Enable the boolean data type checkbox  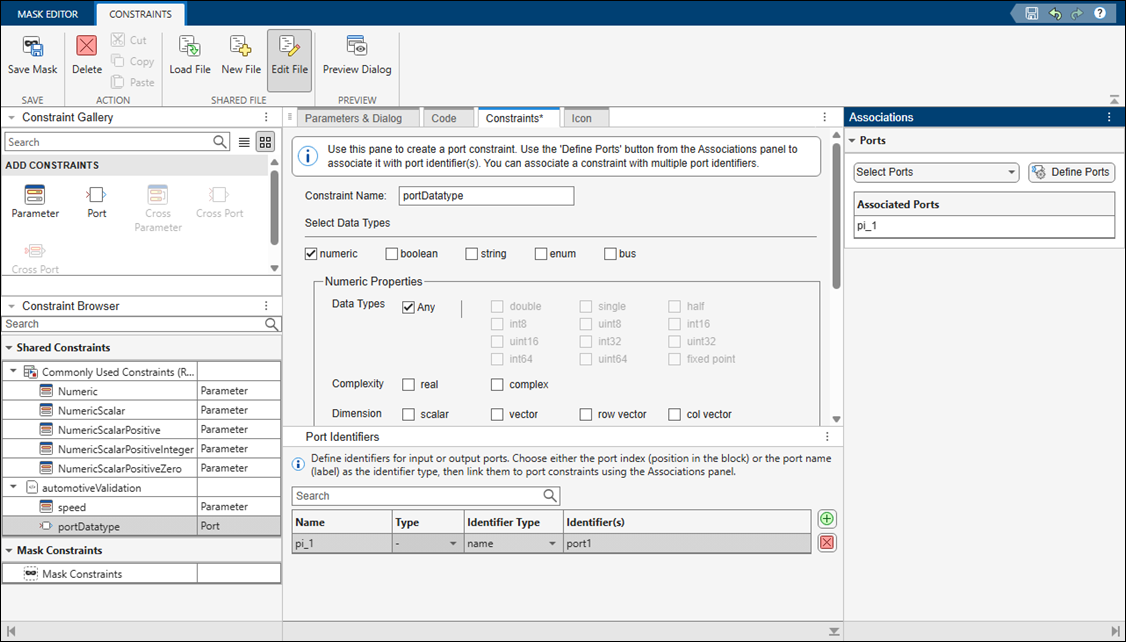(x=392, y=253)
